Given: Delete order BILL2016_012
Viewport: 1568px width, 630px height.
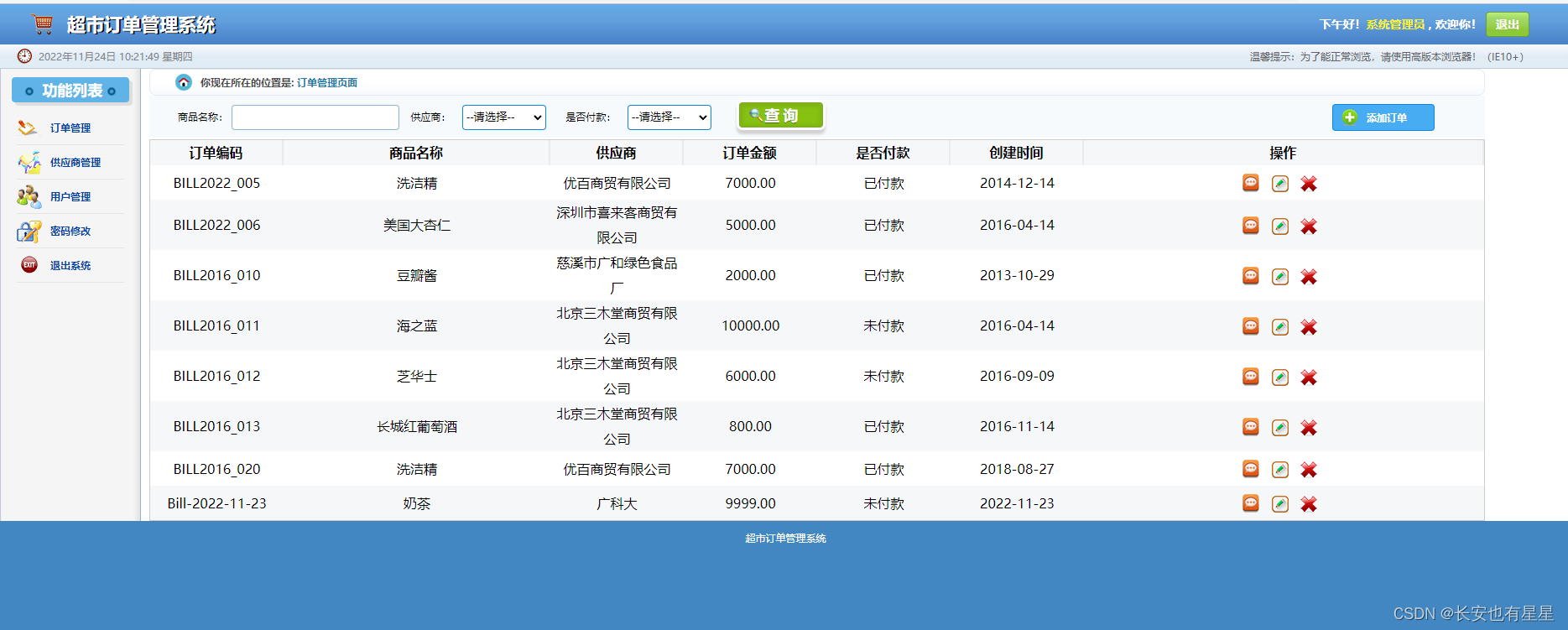Looking at the screenshot, I should [x=1309, y=377].
